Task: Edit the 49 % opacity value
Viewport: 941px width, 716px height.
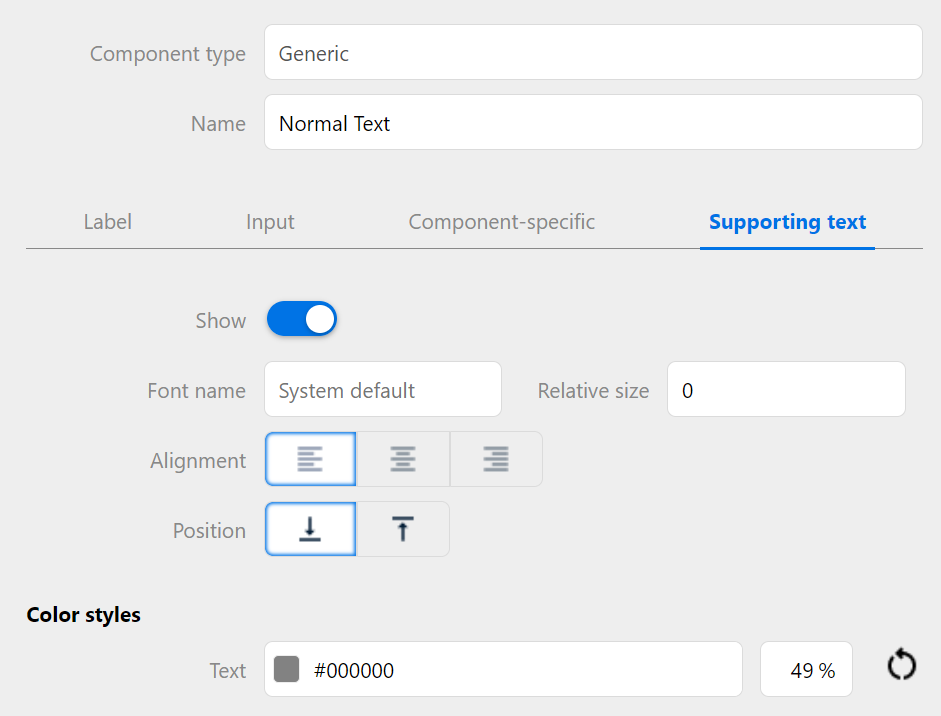Action: tap(806, 670)
